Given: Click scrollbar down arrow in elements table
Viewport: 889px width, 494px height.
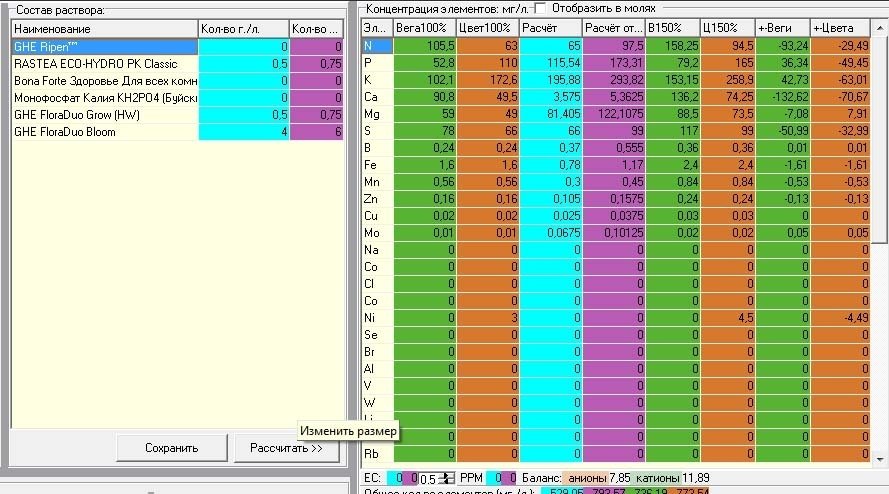Looking at the screenshot, I should 879,458.
